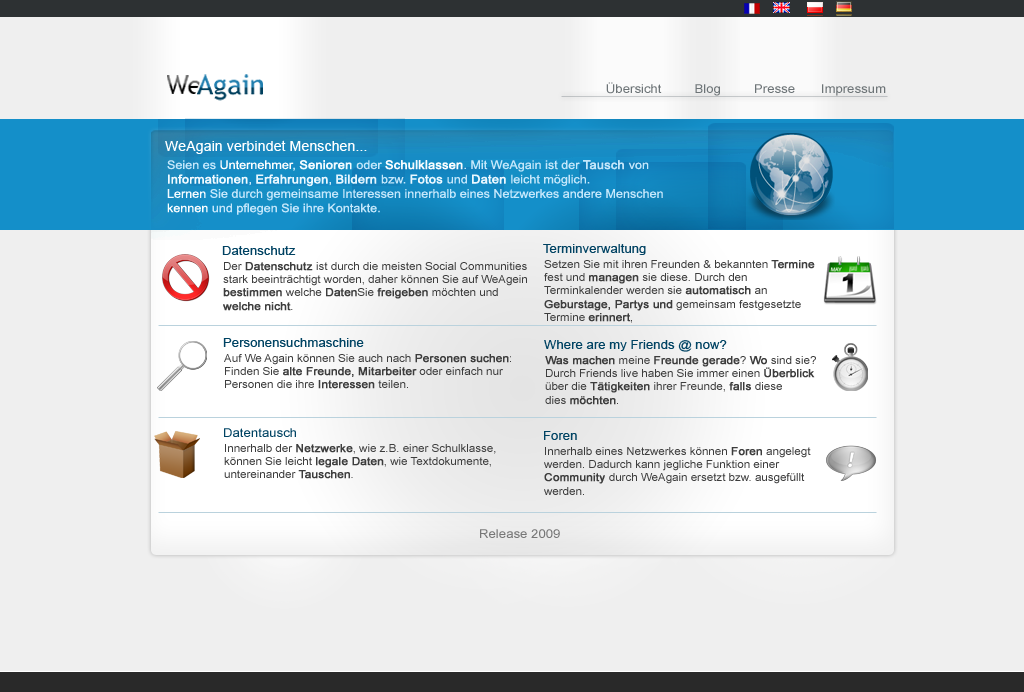
Task: Click the stopwatch icon beside Friends section
Action: pos(850,367)
